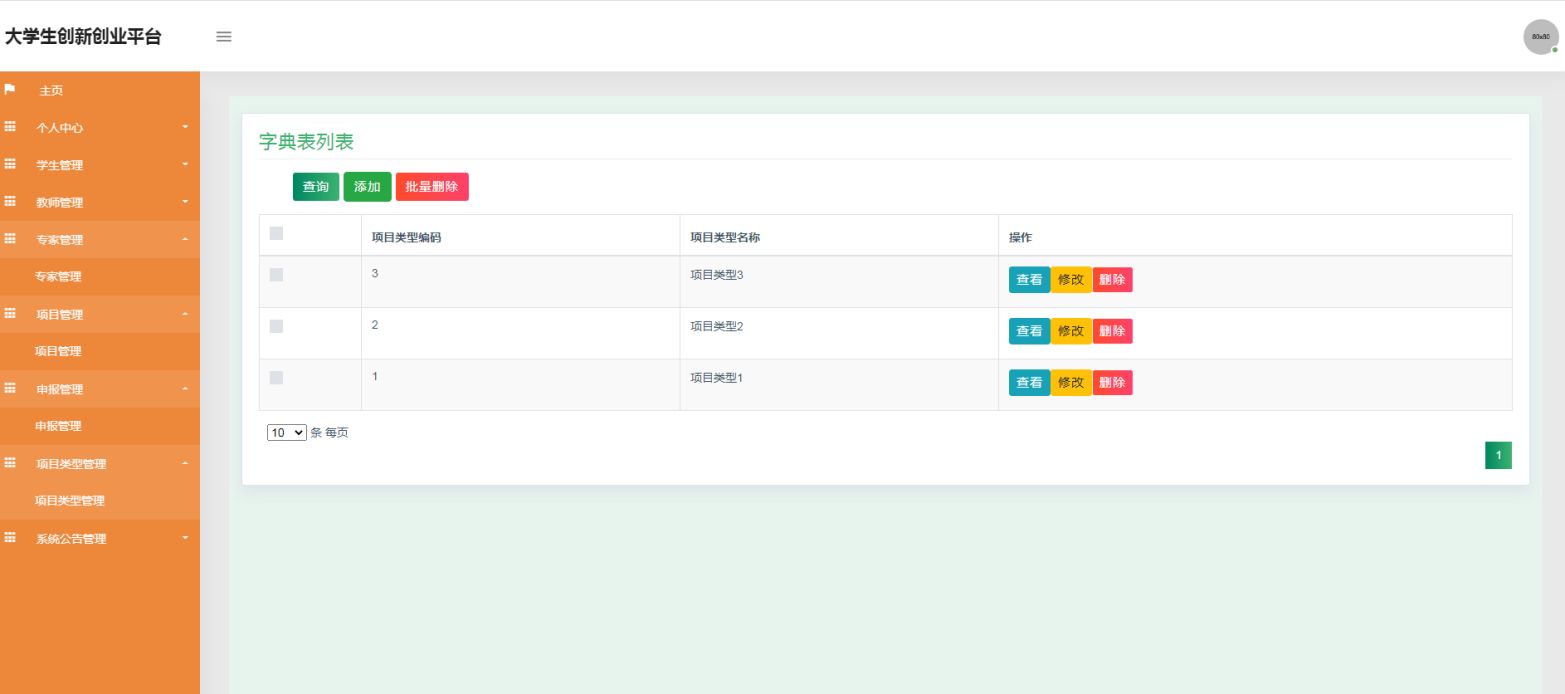The image size is (1565, 694).
Task: Click the red 批量删除 button
Action: (x=432, y=187)
